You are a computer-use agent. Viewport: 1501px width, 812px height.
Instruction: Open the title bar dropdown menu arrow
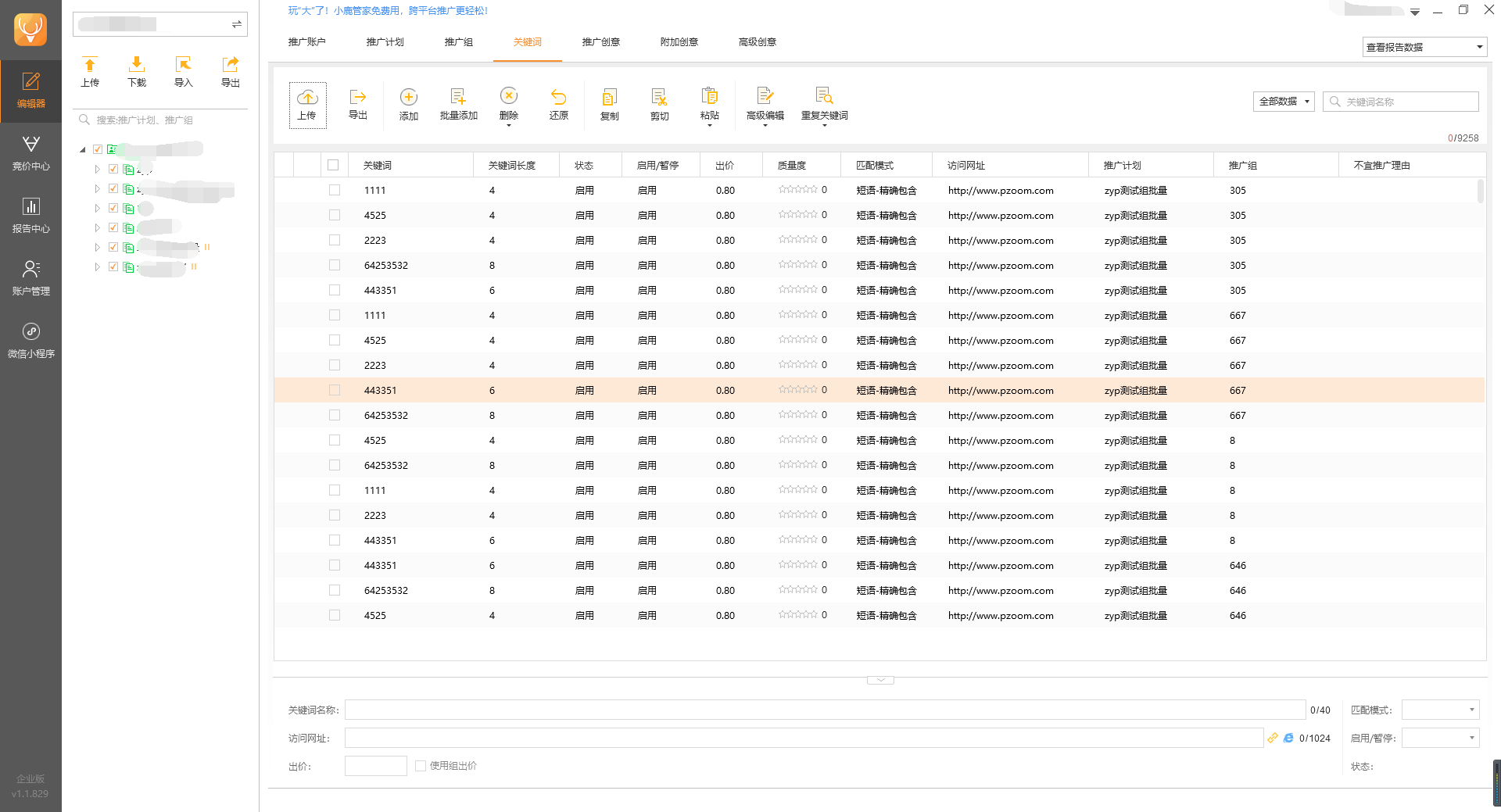click(x=1415, y=12)
